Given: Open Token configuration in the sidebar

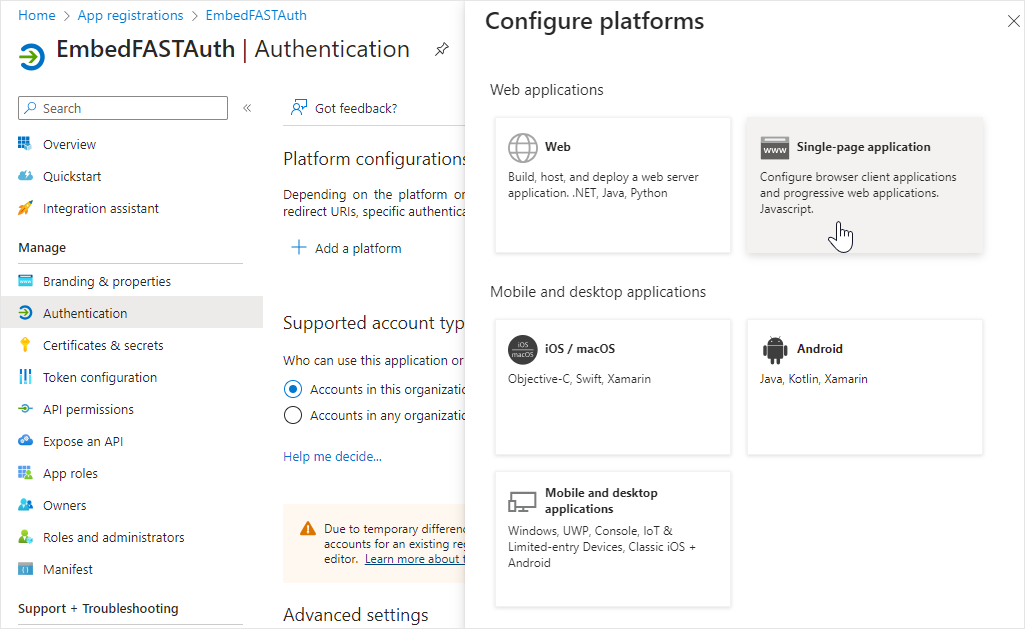Looking at the screenshot, I should [99, 377].
